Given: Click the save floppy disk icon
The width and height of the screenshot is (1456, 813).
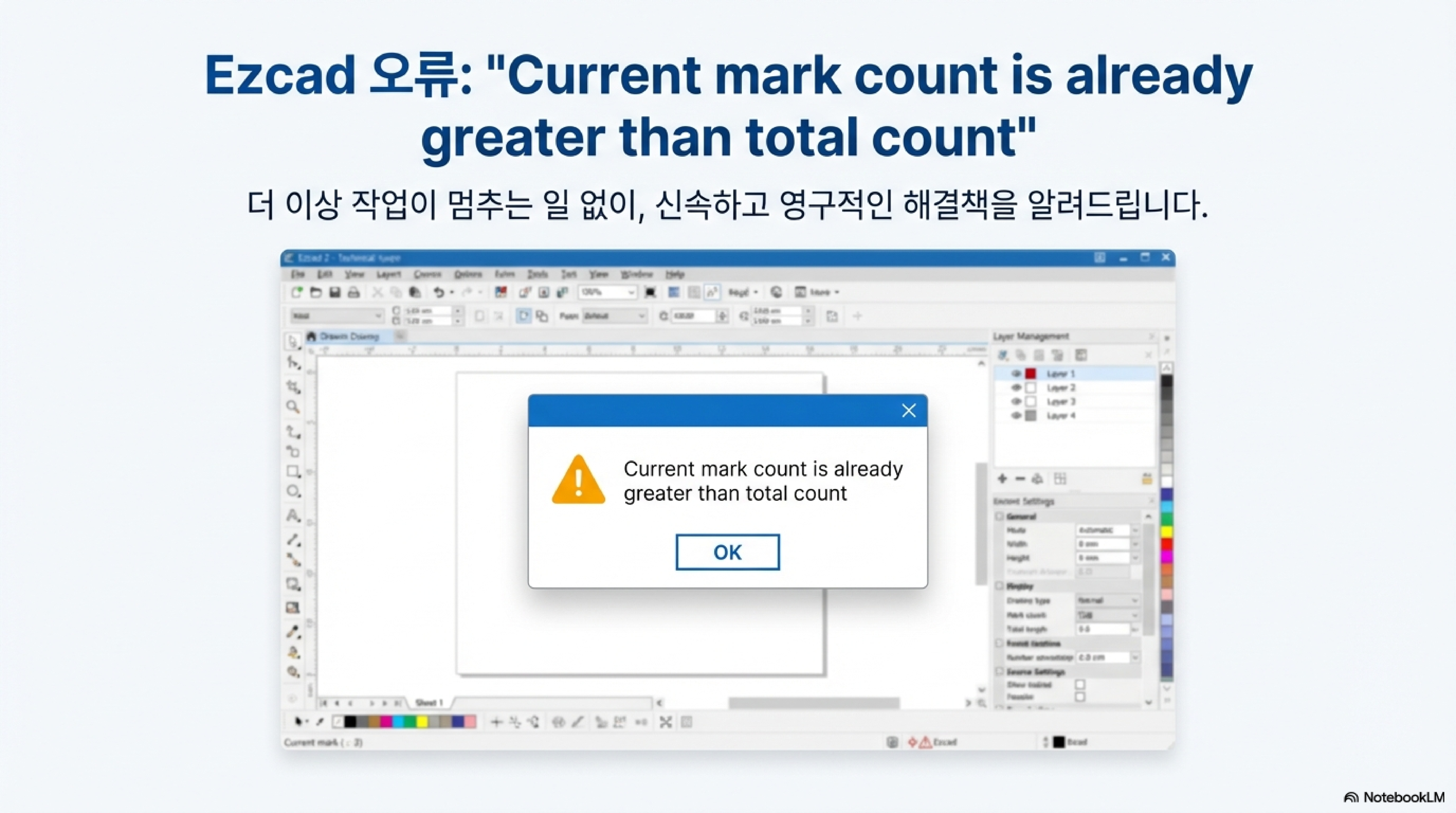Looking at the screenshot, I should coord(335,292).
